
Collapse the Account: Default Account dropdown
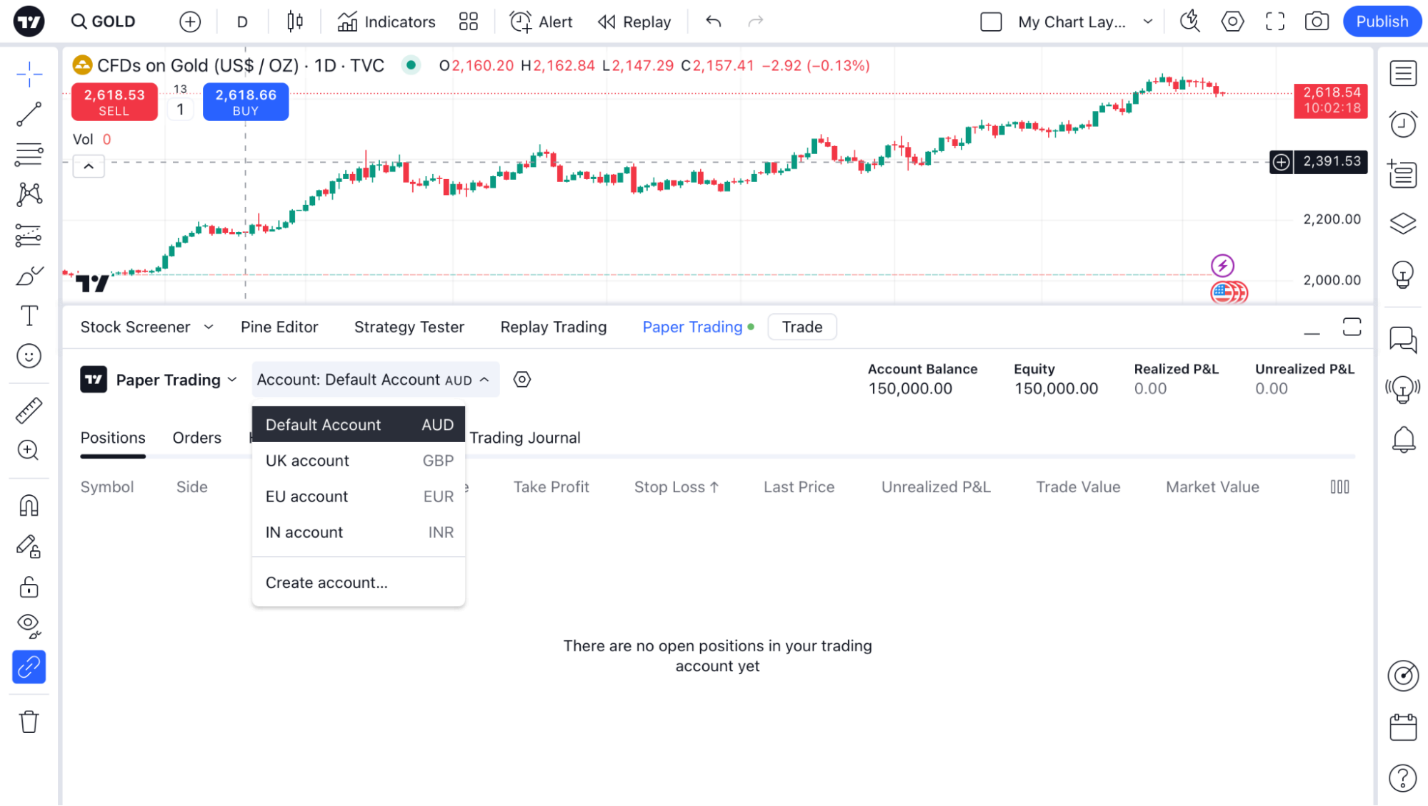(x=375, y=380)
